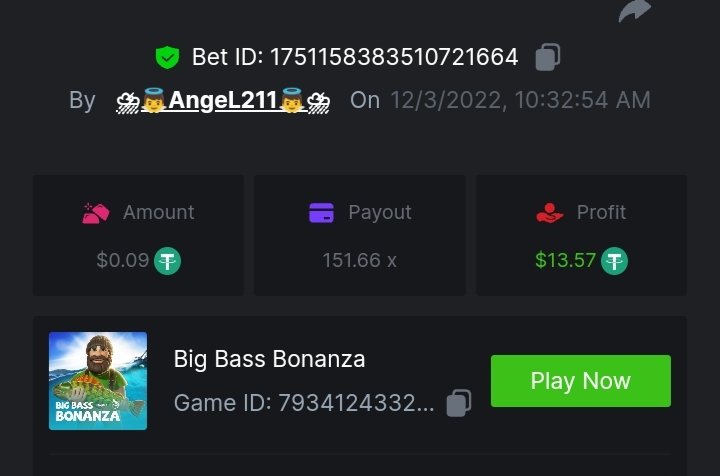
Task: Click the purple Payout card icon
Action: click(x=321, y=213)
